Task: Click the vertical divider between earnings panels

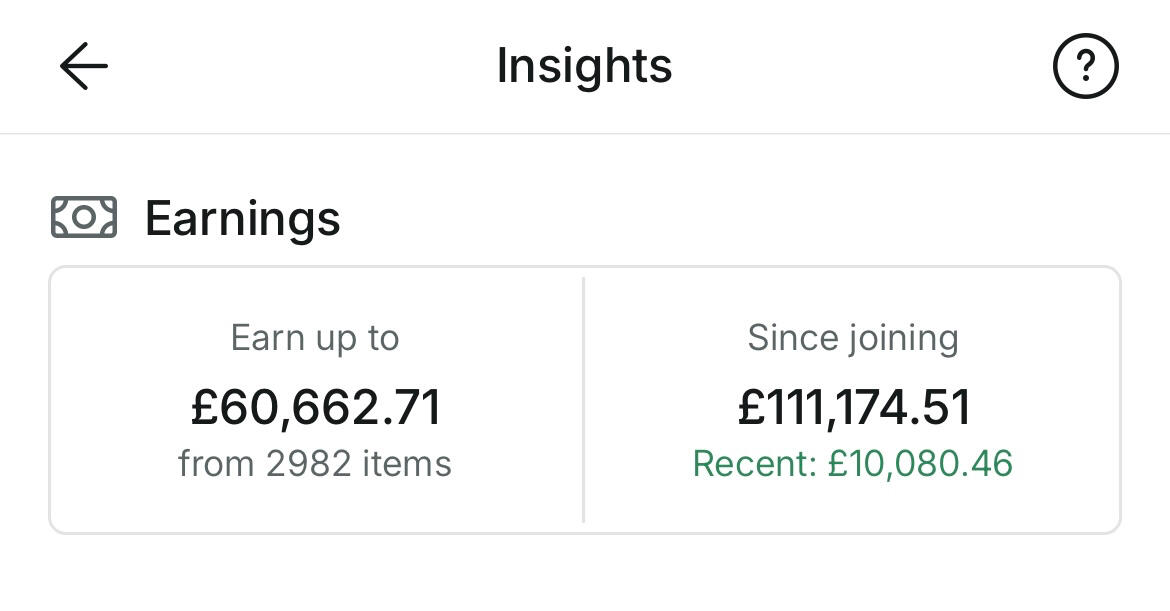Action: pyautogui.click(x=583, y=400)
